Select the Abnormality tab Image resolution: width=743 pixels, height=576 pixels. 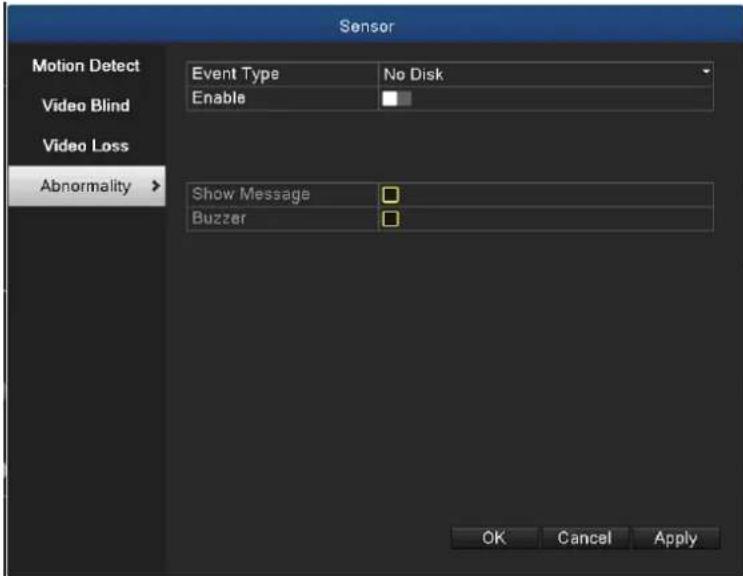pos(87,186)
